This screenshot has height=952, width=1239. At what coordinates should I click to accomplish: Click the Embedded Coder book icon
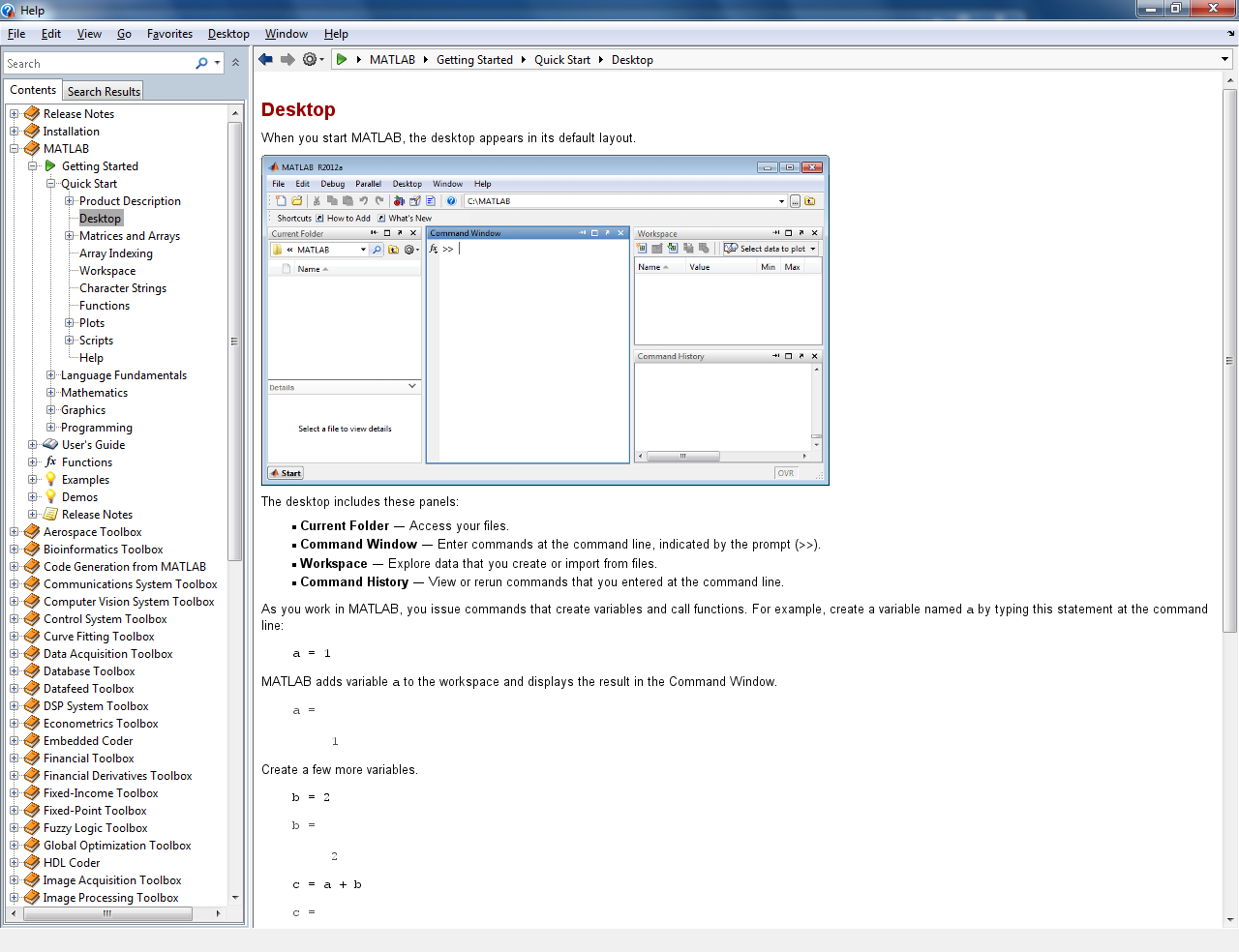pos(32,740)
